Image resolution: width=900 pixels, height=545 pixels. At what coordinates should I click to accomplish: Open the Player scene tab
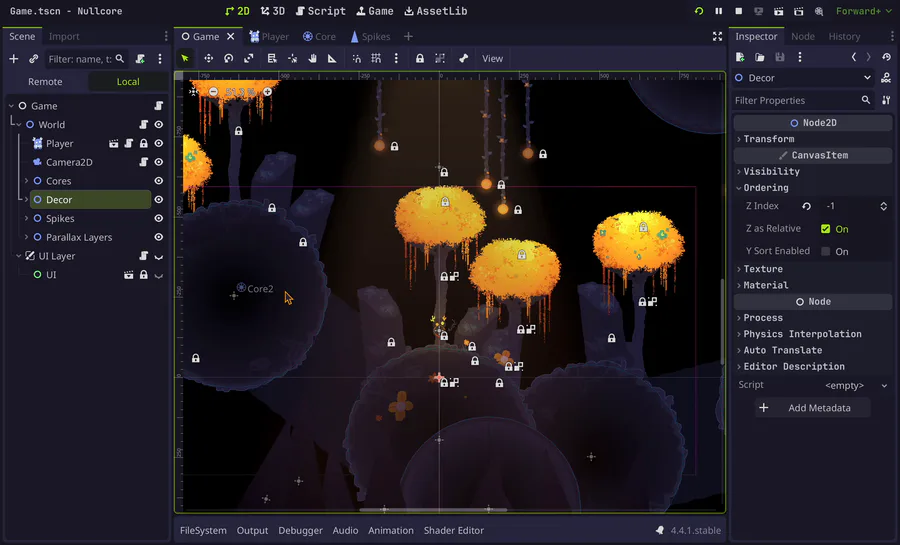(269, 36)
